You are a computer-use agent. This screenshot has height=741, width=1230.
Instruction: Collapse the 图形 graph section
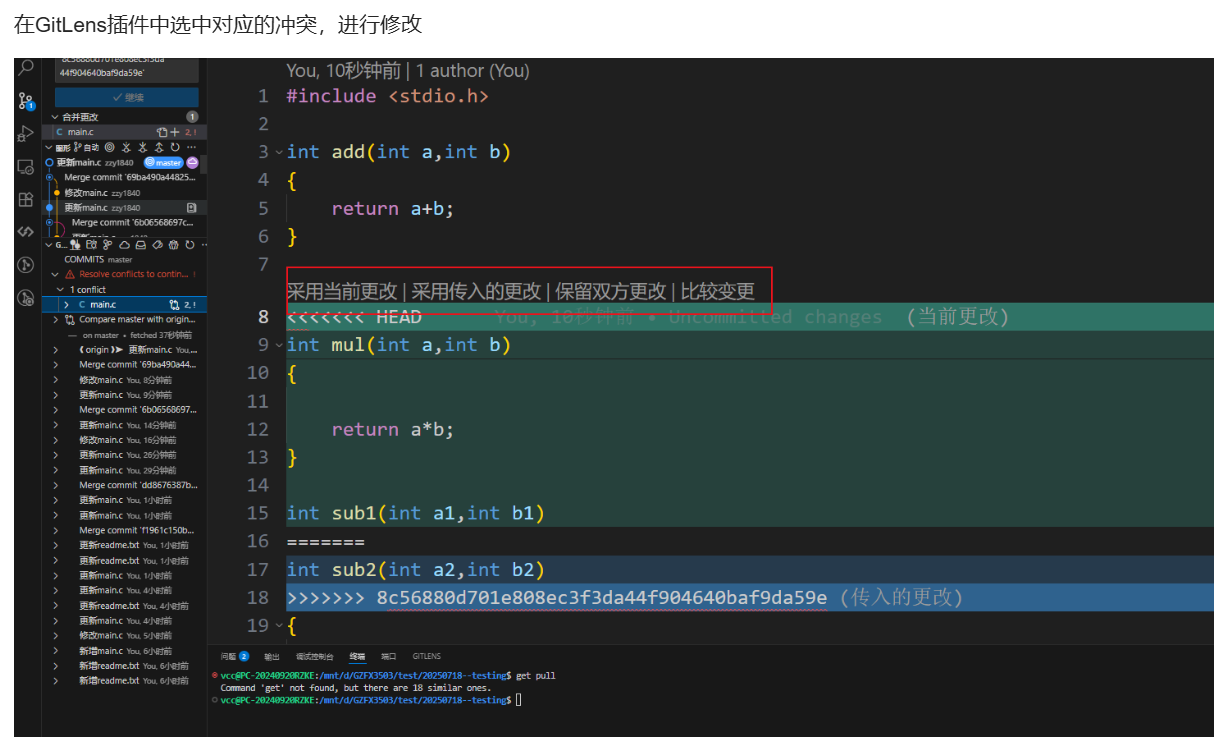(x=49, y=147)
